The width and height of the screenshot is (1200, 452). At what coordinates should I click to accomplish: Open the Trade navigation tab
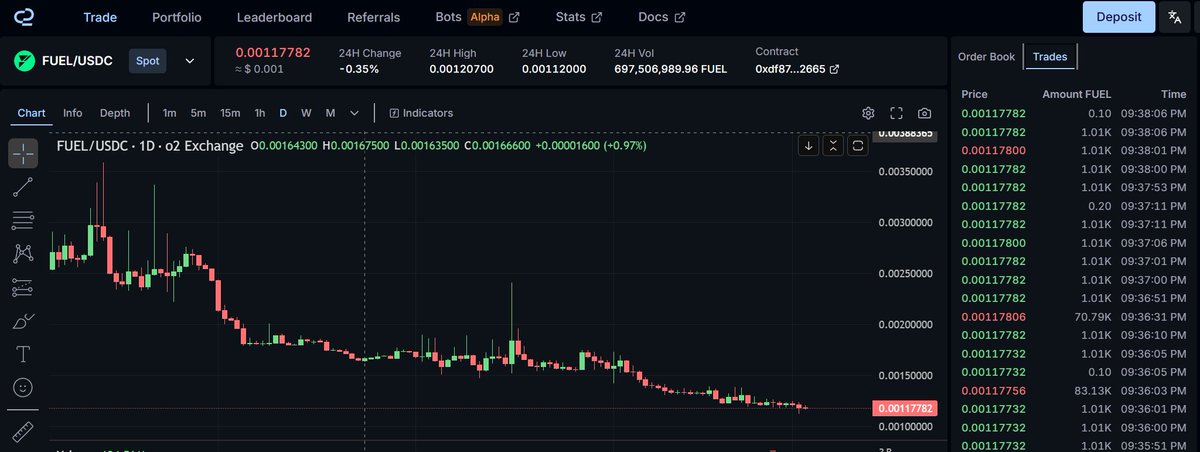pos(100,17)
